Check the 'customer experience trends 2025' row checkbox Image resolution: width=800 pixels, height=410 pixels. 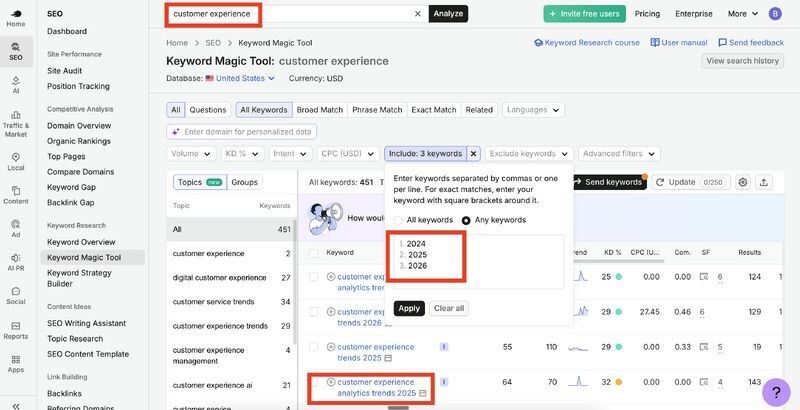(x=314, y=347)
